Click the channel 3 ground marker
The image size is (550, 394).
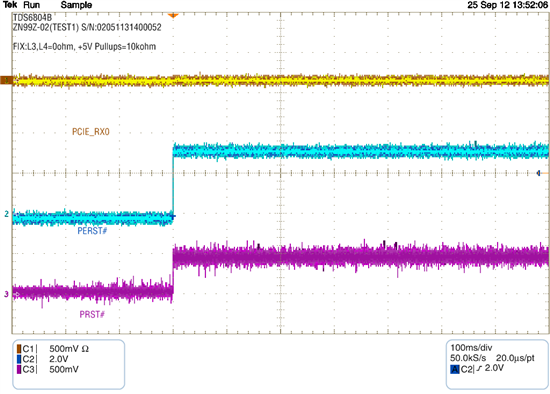click(6, 294)
